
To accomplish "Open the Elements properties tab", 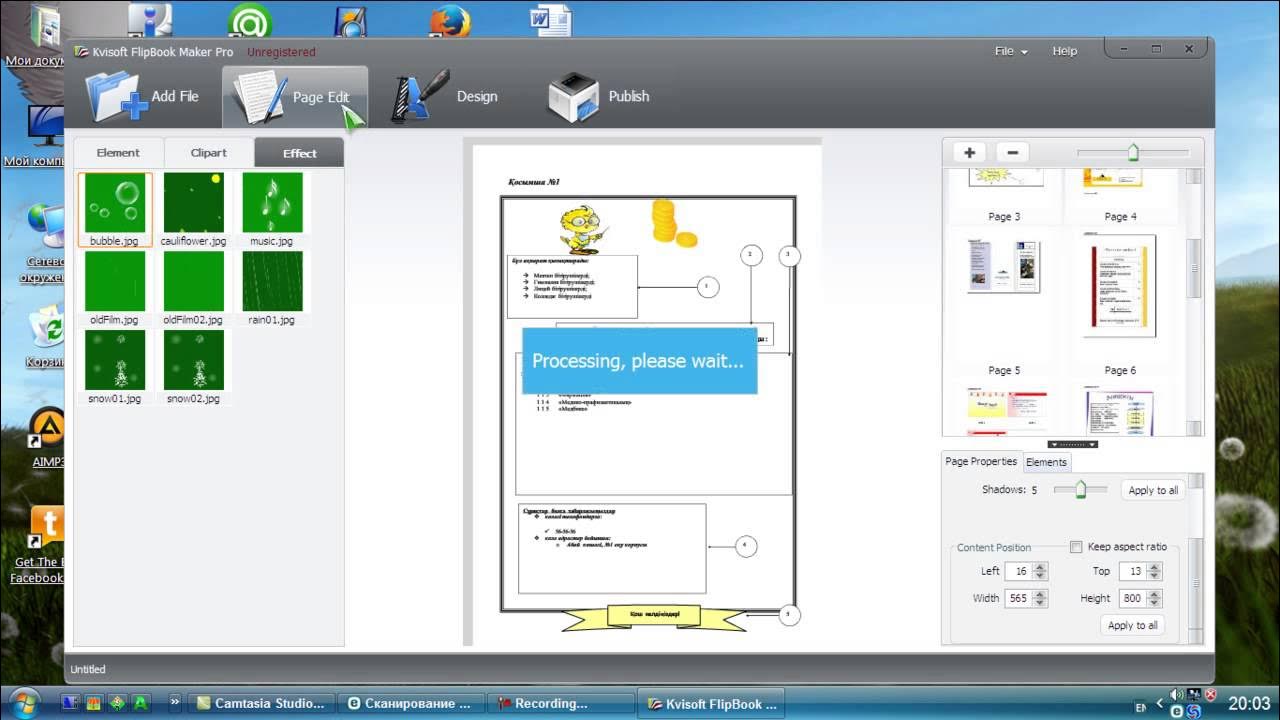I will coord(1046,462).
